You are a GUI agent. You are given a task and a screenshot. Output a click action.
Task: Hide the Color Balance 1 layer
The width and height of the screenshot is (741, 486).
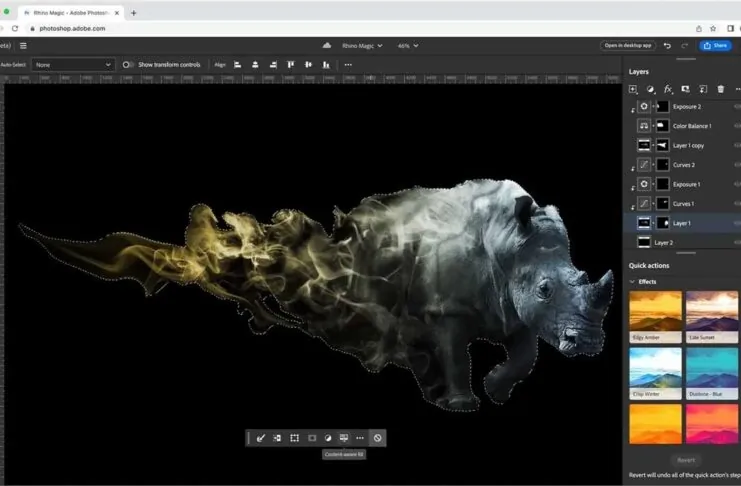[x=737, y=126]
